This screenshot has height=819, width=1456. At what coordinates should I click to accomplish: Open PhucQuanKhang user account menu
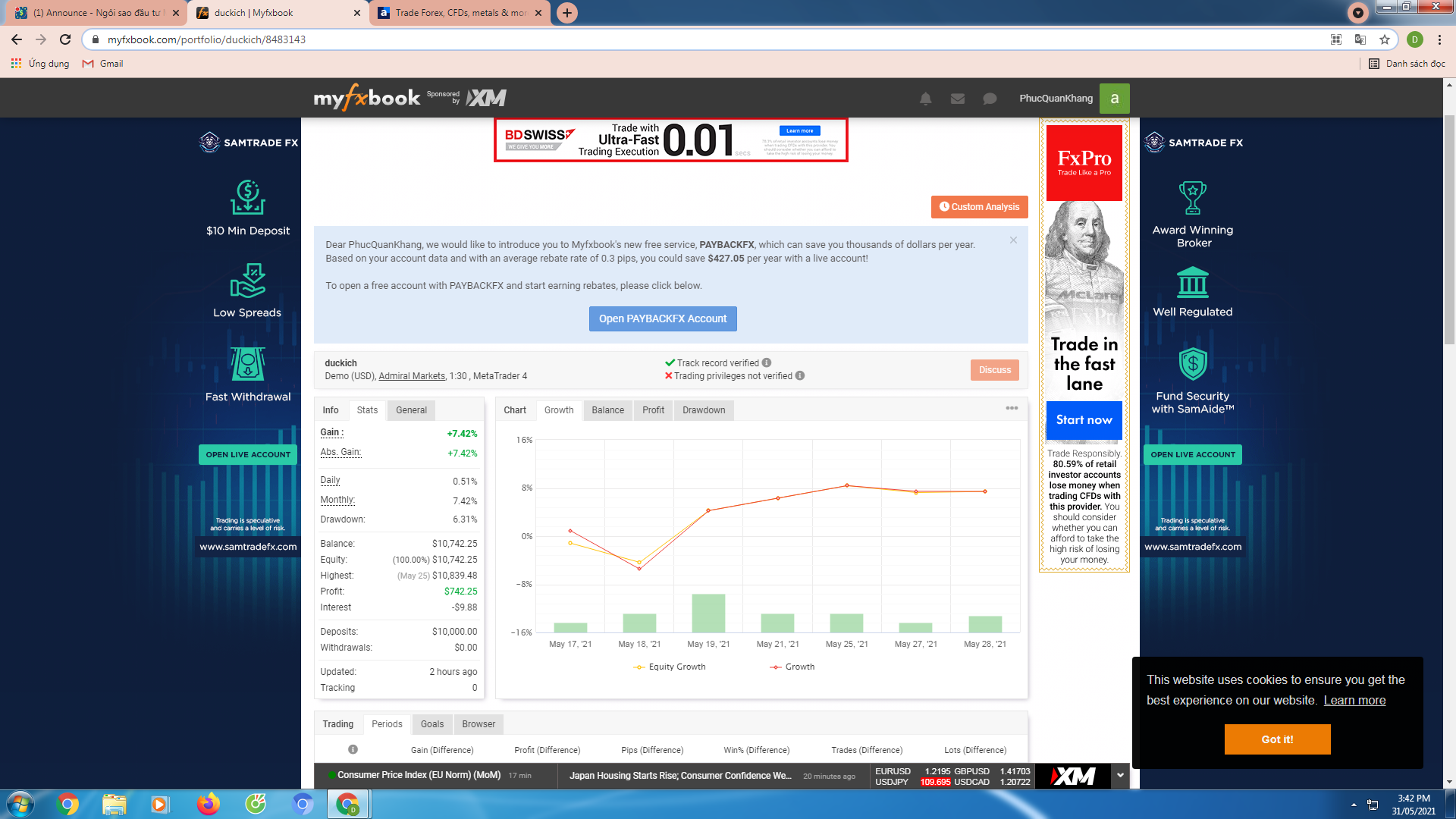[1056, 99]
